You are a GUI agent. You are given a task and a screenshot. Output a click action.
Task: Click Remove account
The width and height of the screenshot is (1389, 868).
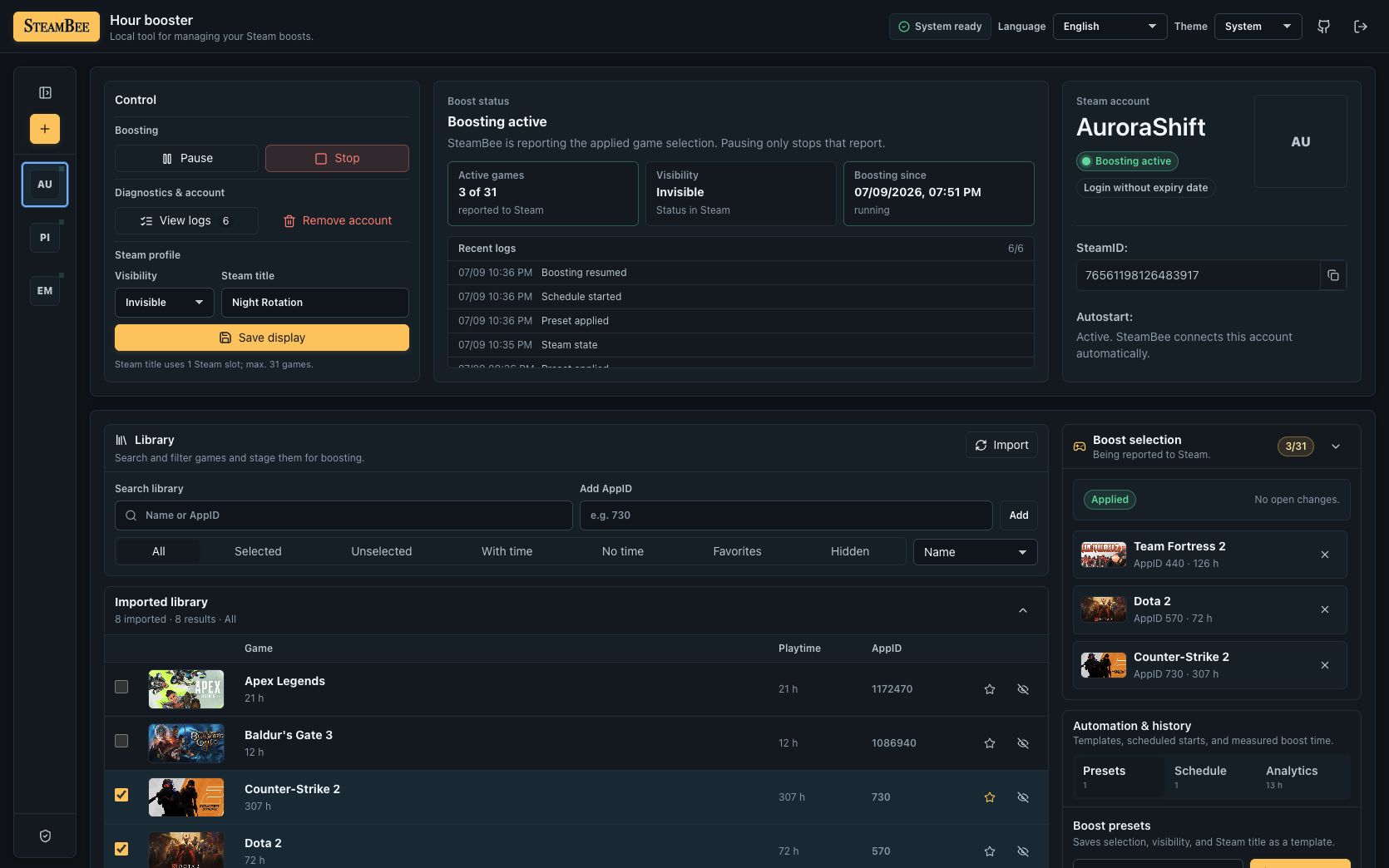337,220
